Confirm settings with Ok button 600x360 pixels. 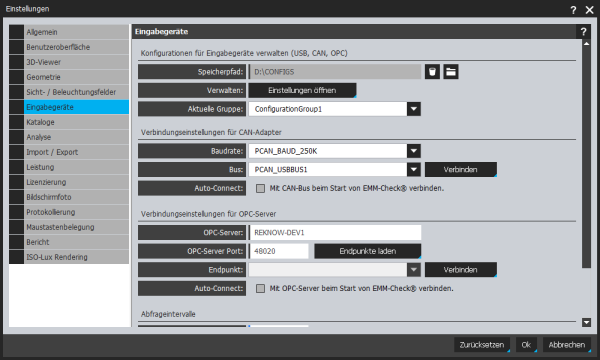coord(526,345)
